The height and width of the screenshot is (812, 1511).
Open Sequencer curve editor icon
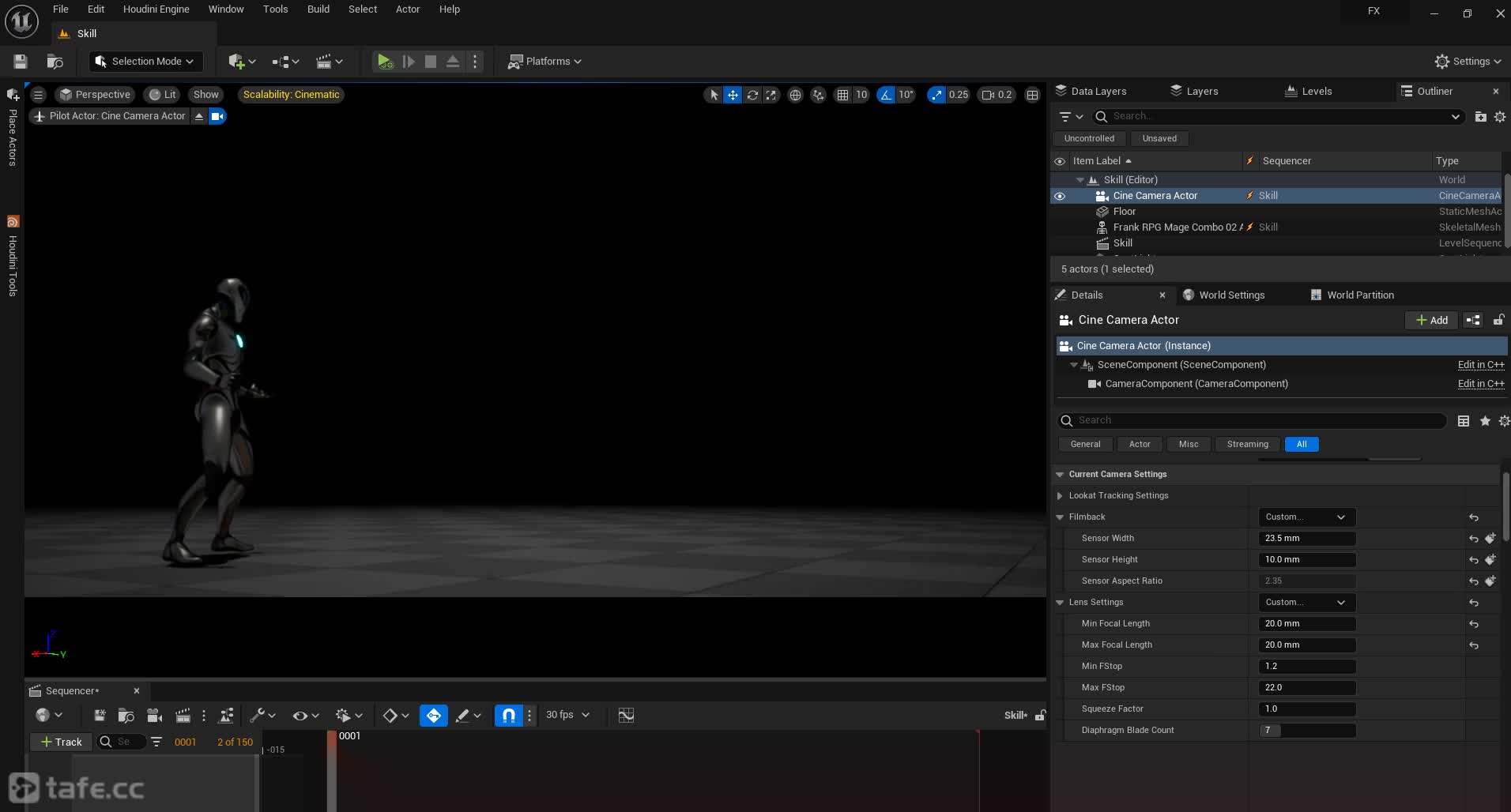626,716
